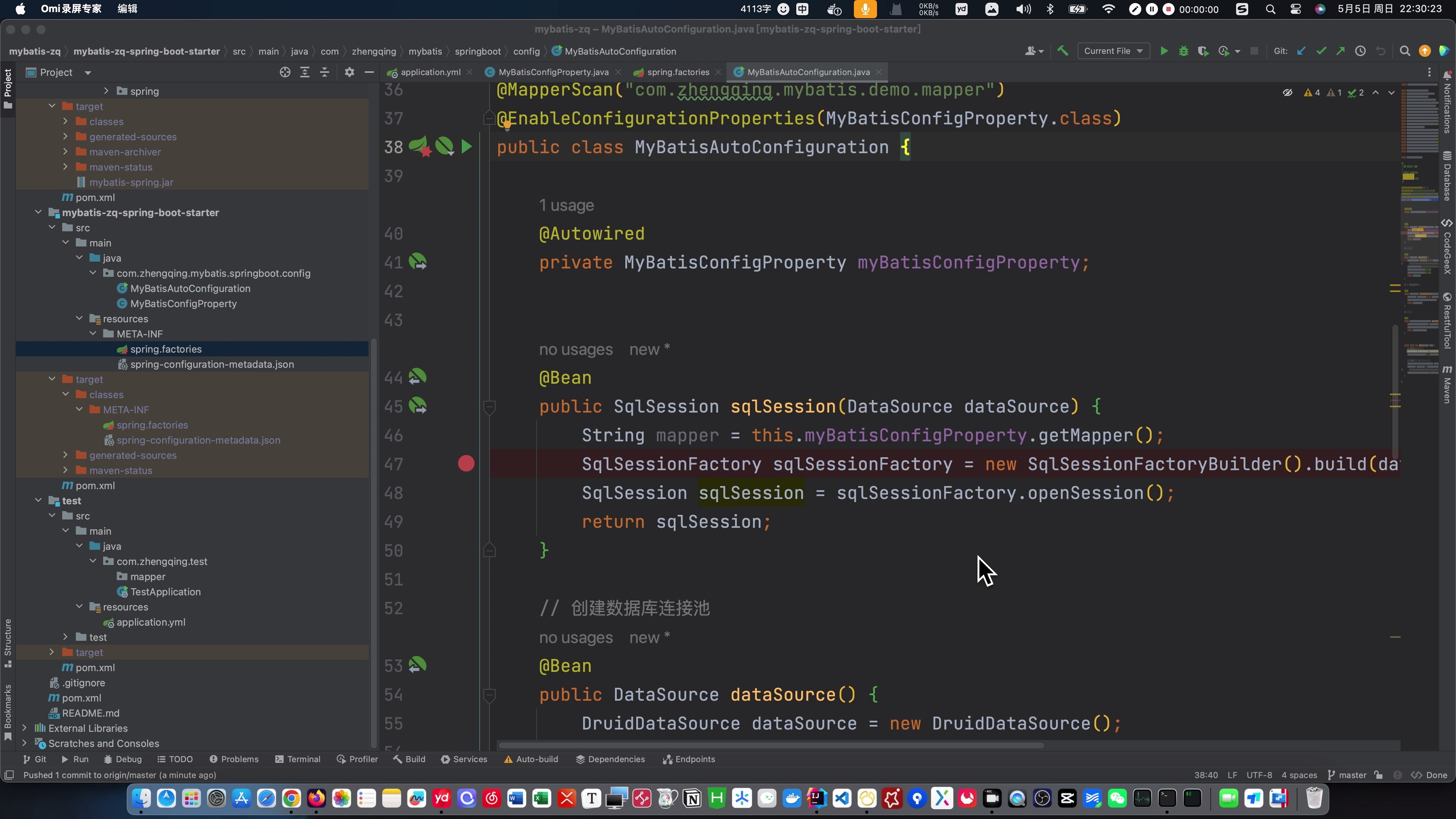
Task: Open Search Everywhere magnifier icon
Action: click(1404, 51)
